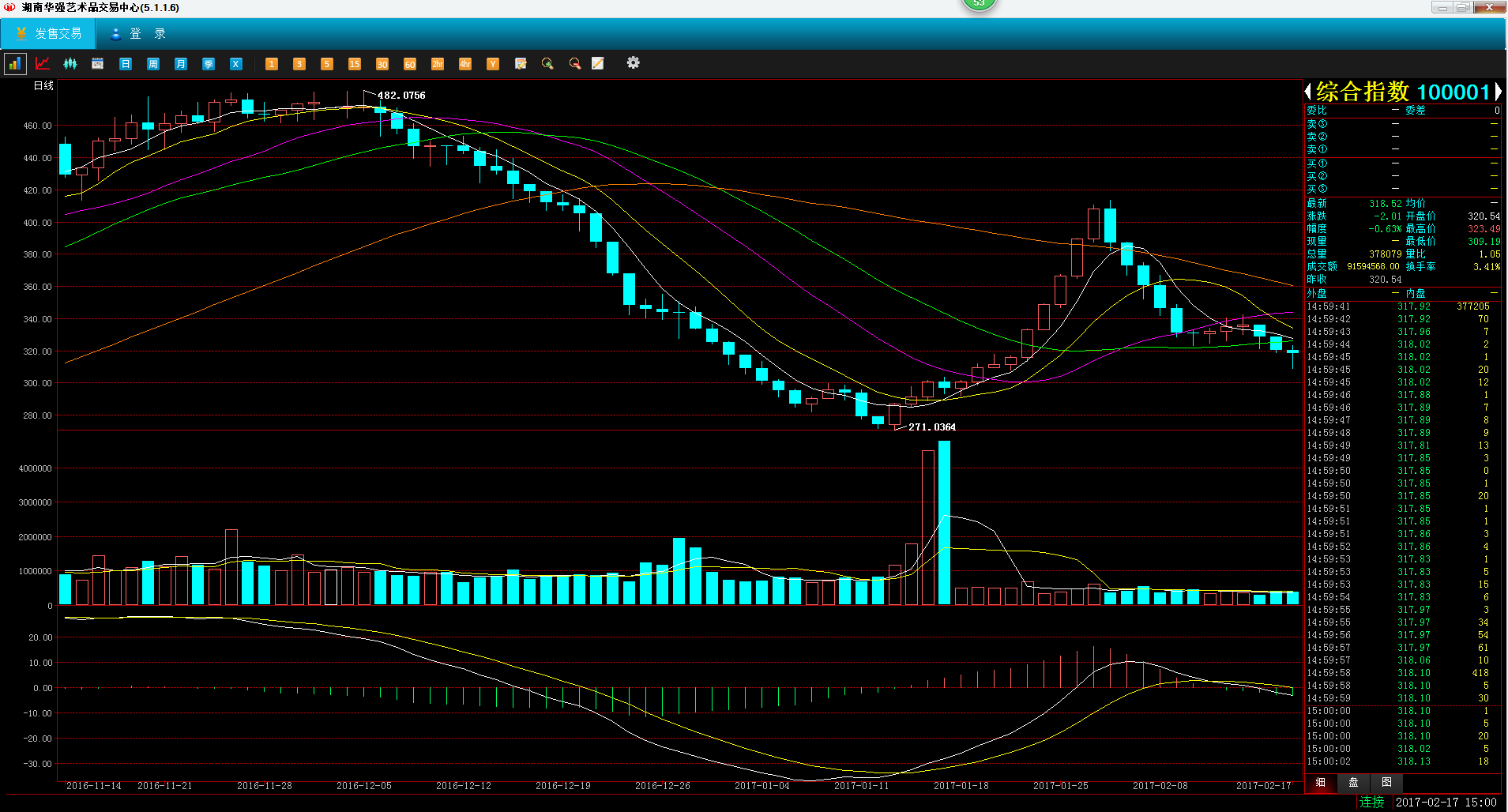
Task: Open the calendar icon in toolbar
Action: (98, 64)
